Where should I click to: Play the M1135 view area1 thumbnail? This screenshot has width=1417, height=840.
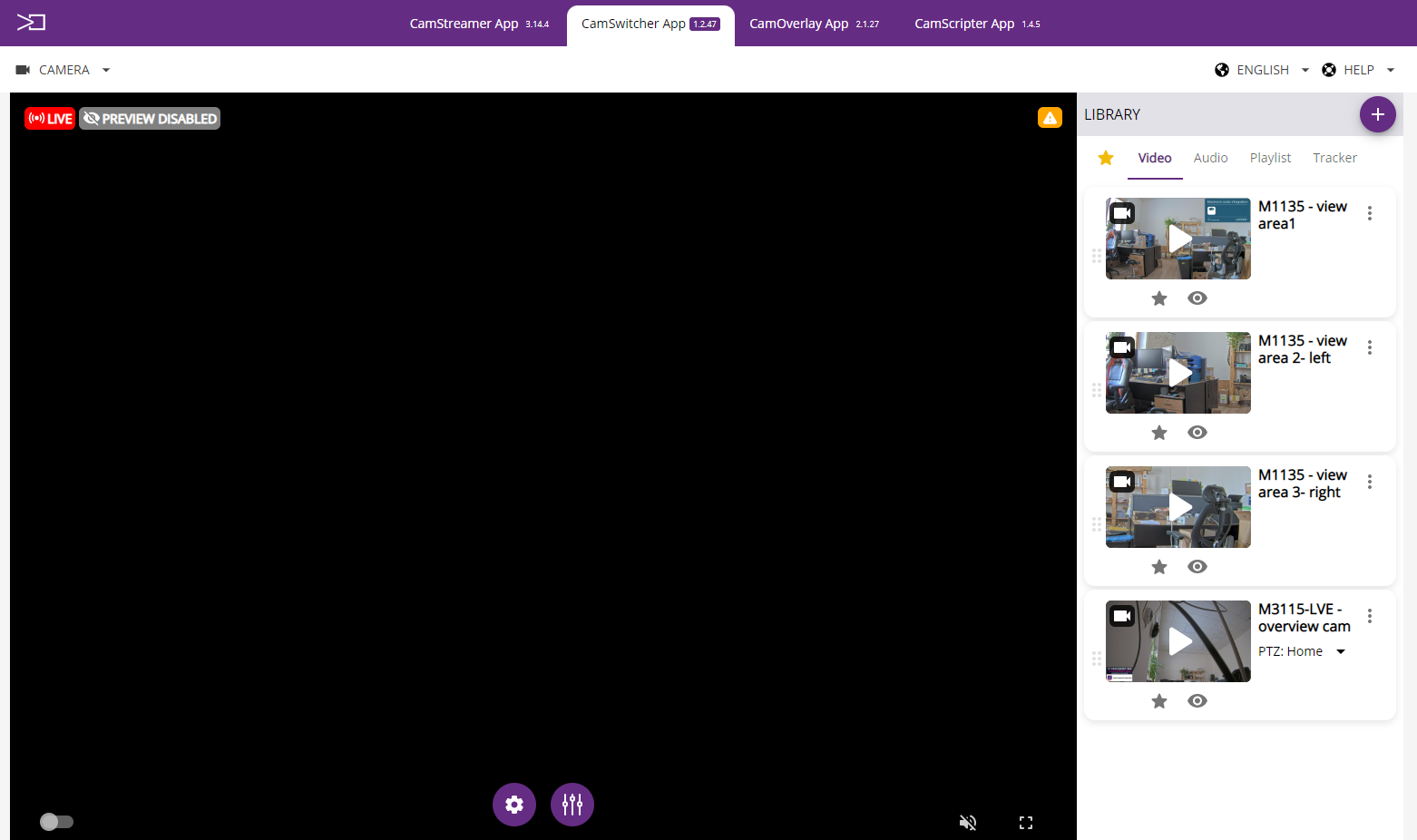coord(1178,239)
